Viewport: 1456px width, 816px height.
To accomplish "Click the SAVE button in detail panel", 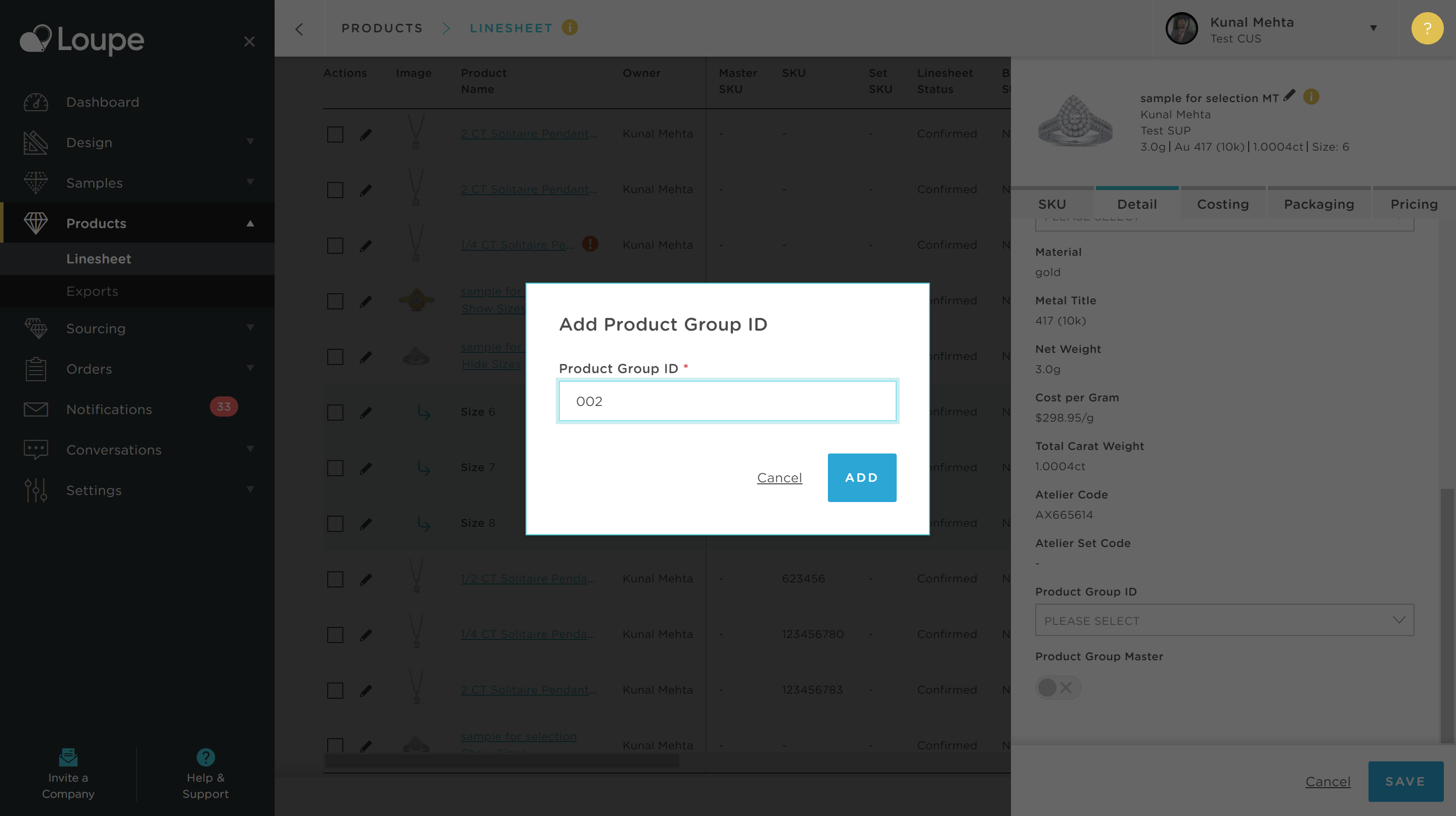I will (1405, 781).
